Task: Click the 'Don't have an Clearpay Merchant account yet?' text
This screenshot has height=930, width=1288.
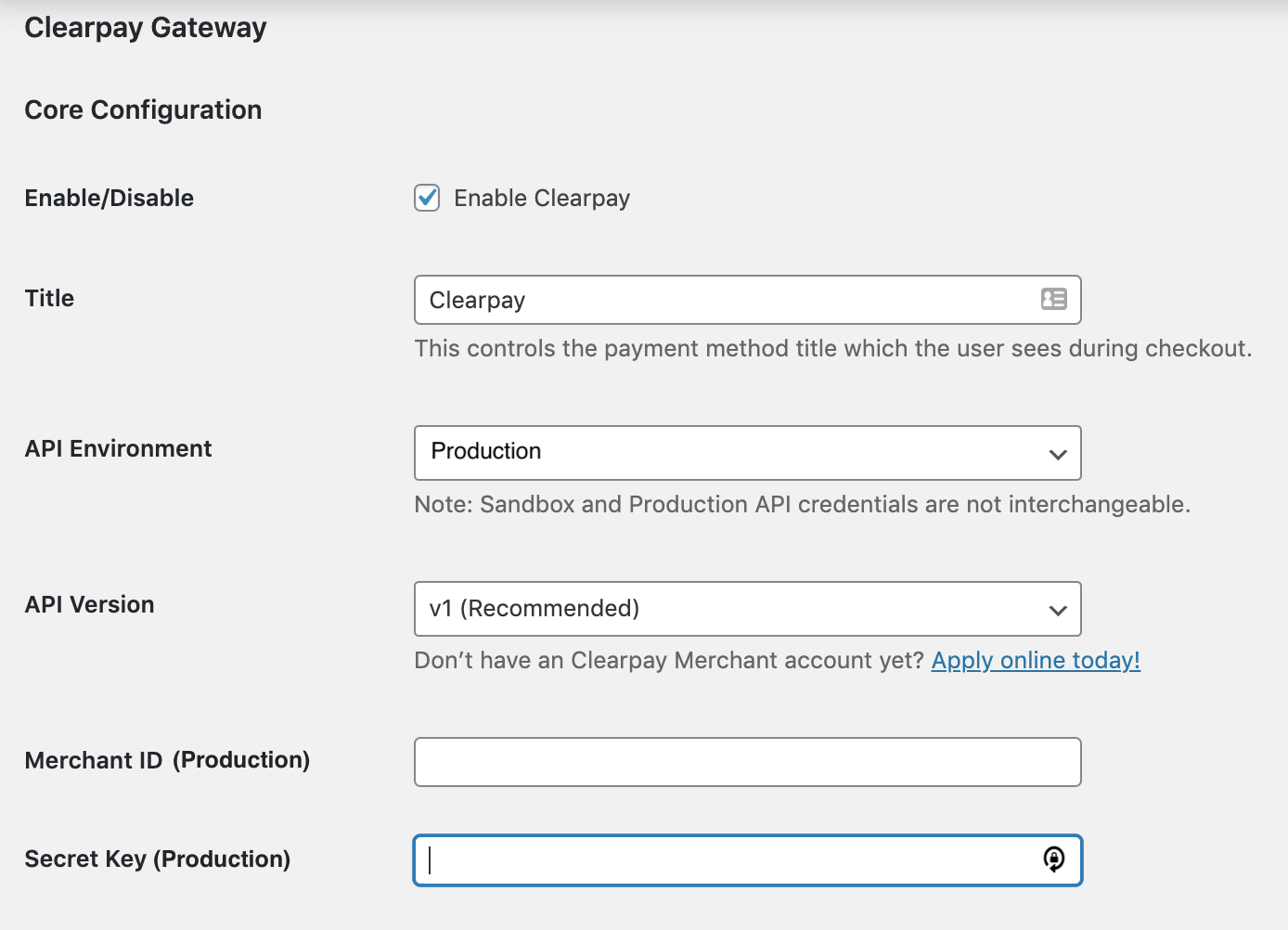Action: tap(669, 661)
